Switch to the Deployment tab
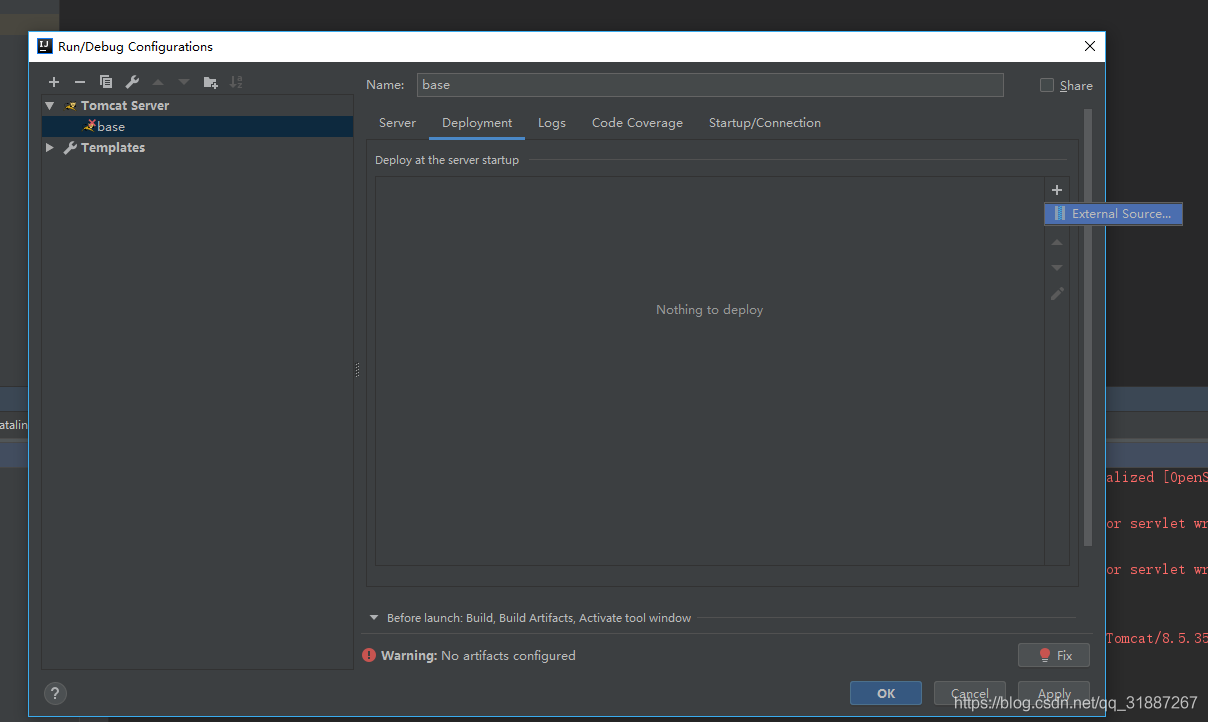Viewport: 1208px width, 722px height. [x=477, y=123]
